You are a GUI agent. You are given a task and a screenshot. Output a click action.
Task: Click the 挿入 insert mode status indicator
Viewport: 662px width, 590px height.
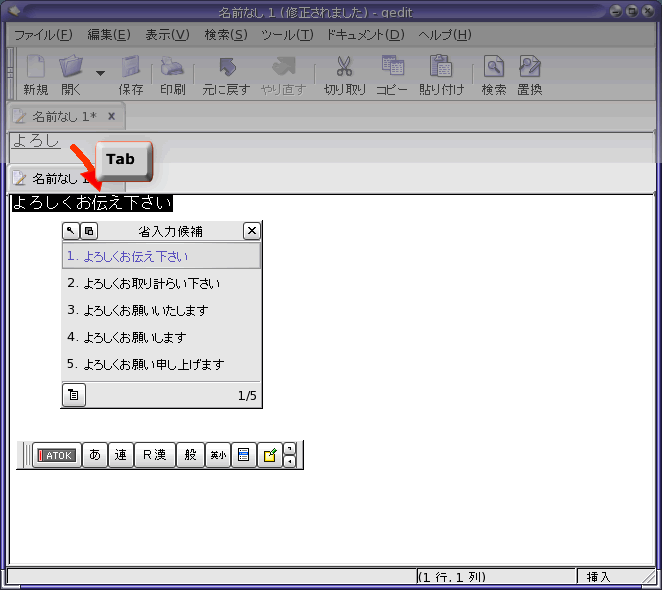tap(598, 576)
